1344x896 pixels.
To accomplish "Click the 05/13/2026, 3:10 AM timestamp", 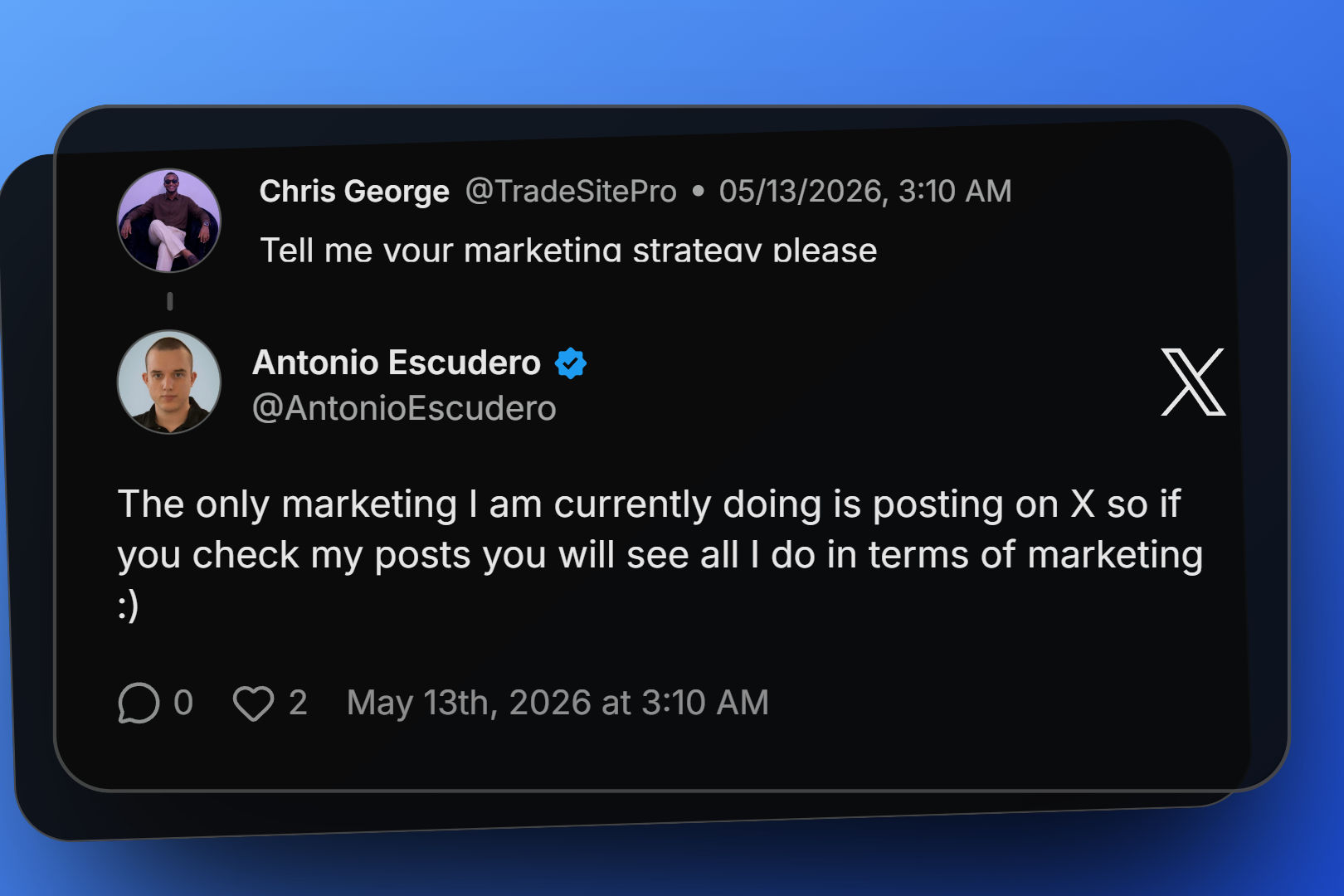I will tap(865, 192).
